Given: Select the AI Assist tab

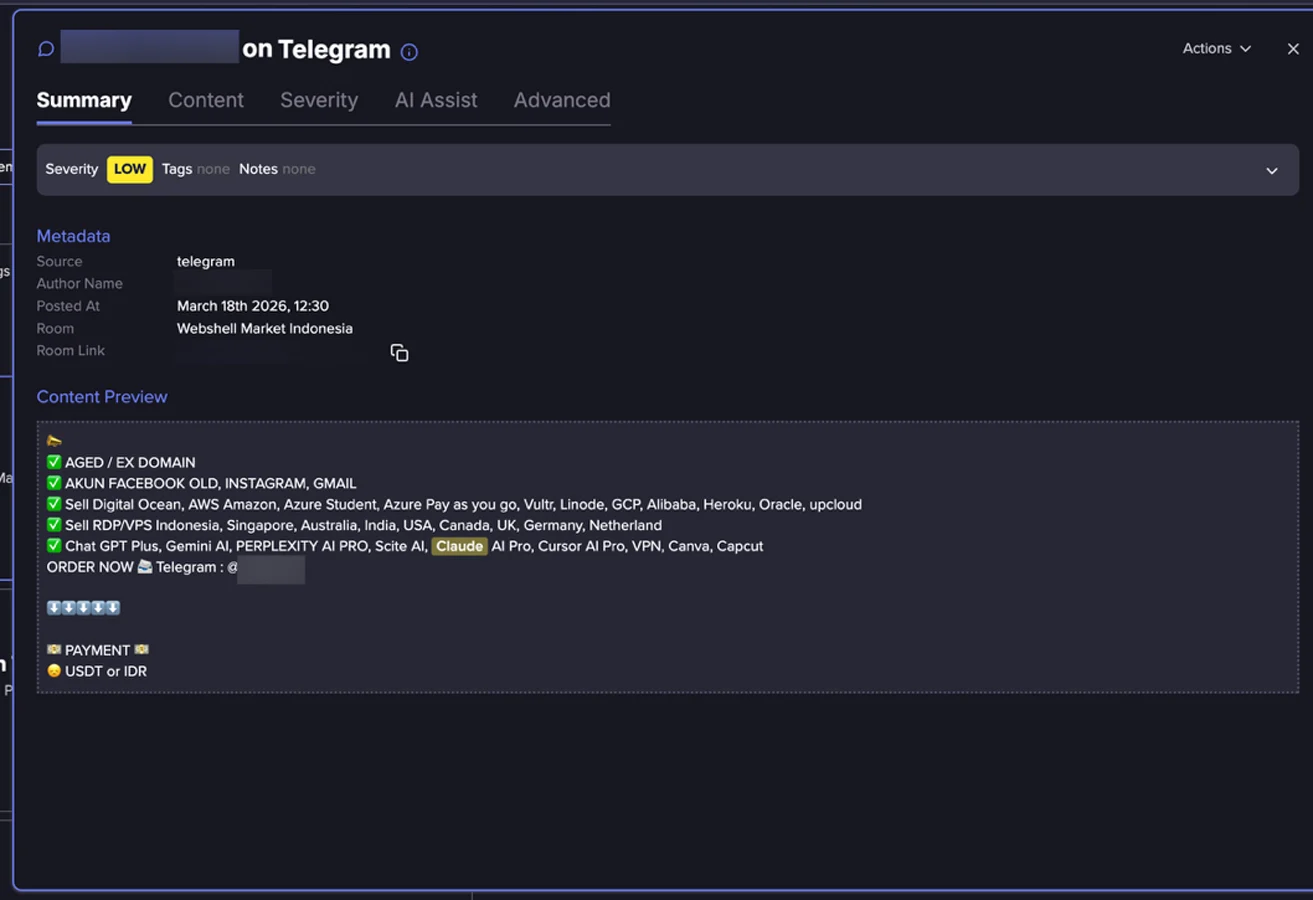Looking at the screenshot, I should (436, 100).
